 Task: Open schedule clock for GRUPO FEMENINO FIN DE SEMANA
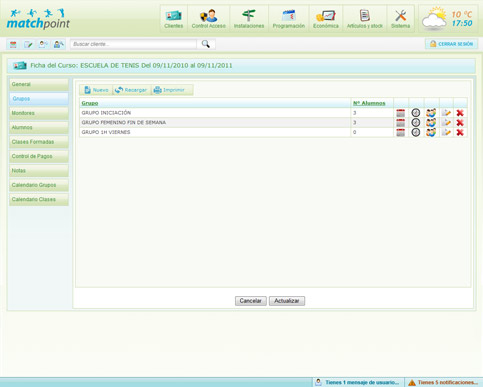pyautogui.click(x=416, y=123)
